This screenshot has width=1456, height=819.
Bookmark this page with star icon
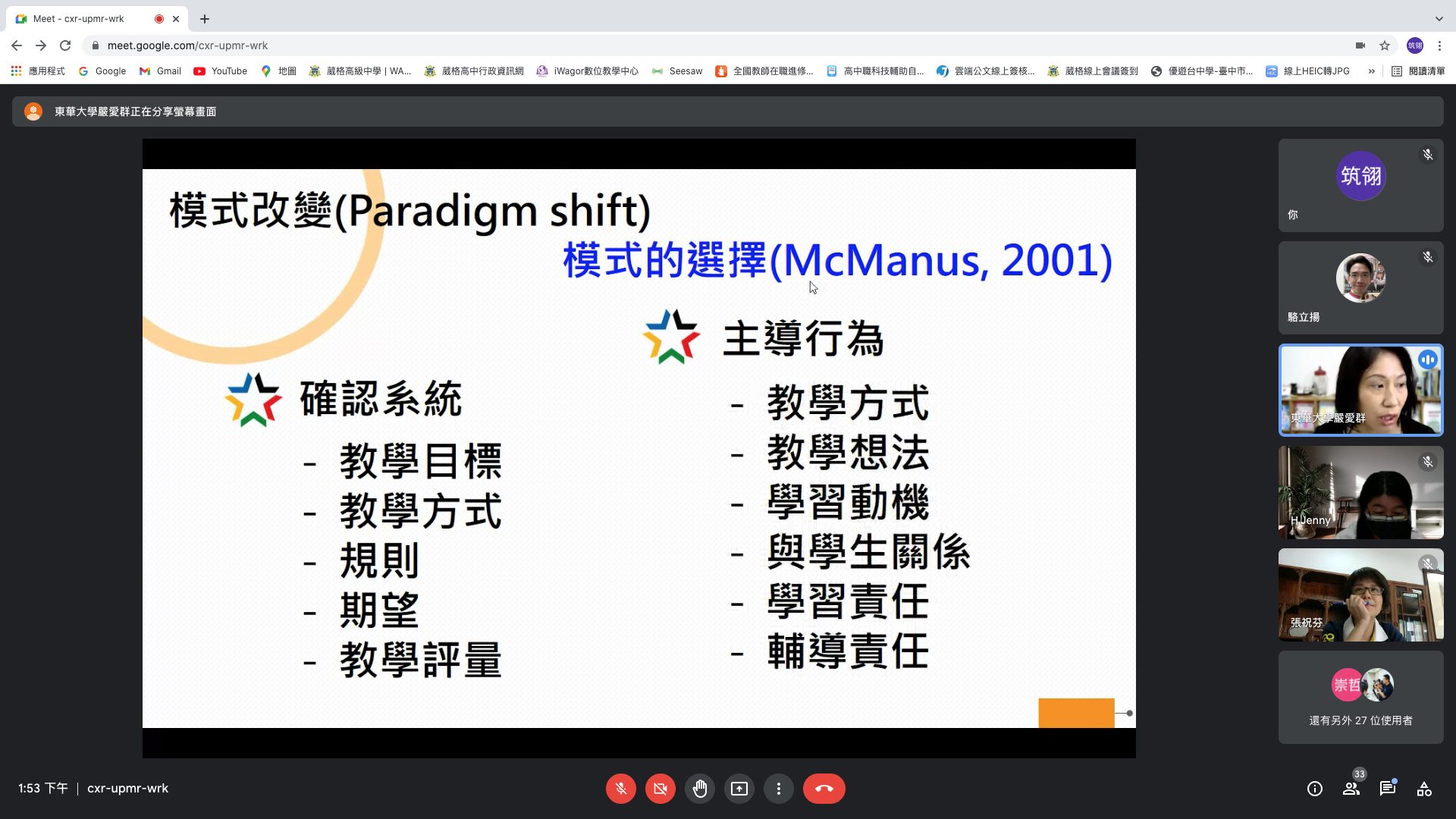1385,45
